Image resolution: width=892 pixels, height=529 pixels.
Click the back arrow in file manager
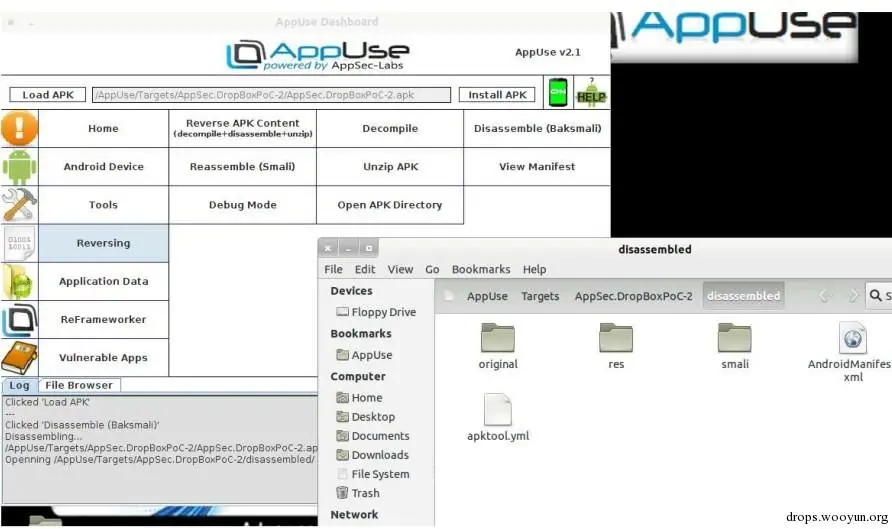(x=823, y=296)
